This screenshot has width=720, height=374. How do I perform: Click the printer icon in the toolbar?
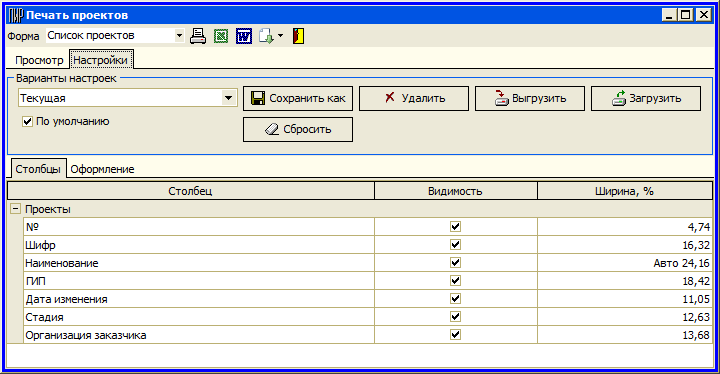pos(198,36)
